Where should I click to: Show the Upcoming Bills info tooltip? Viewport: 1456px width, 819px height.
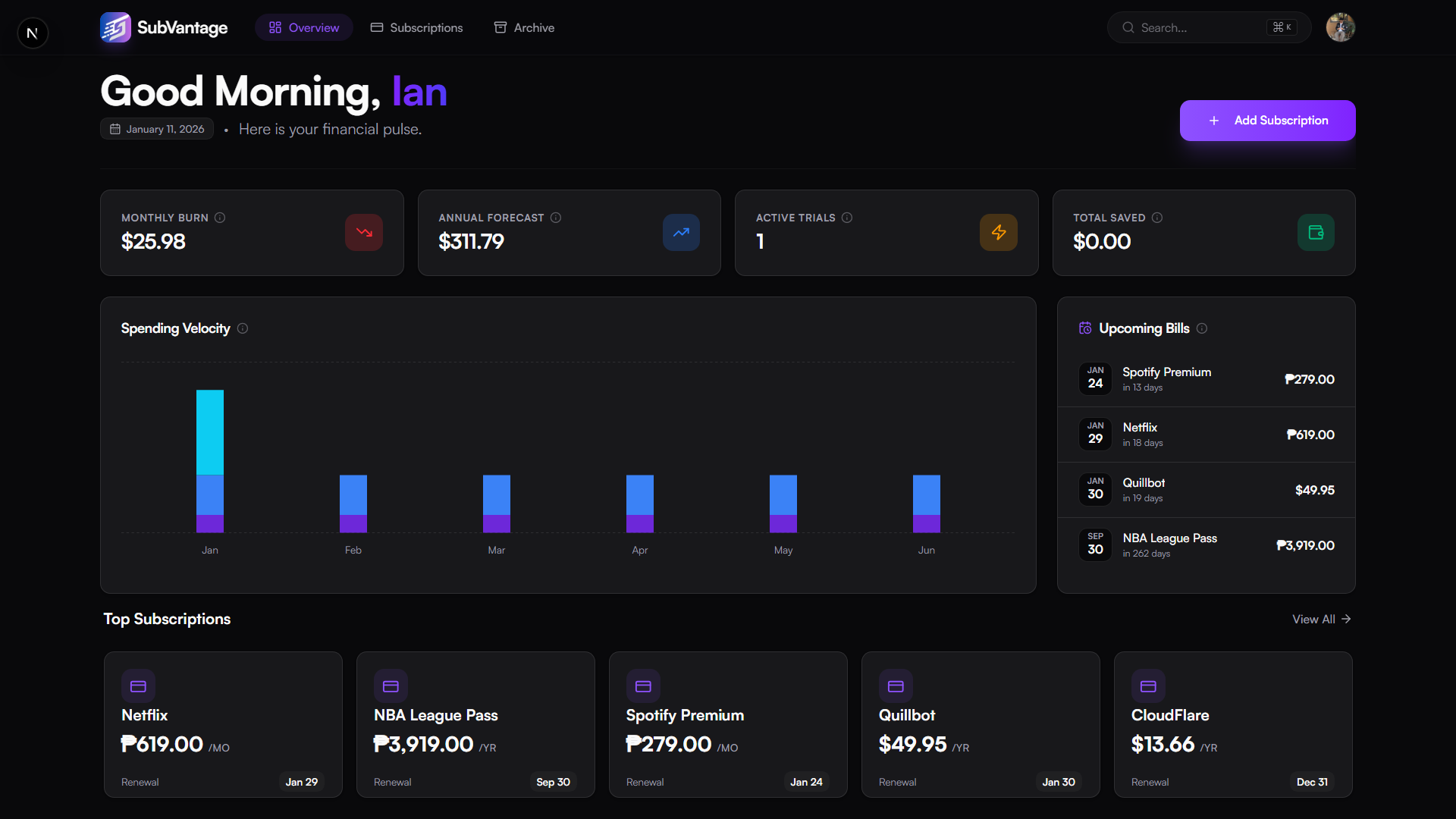pos(1202,328)
